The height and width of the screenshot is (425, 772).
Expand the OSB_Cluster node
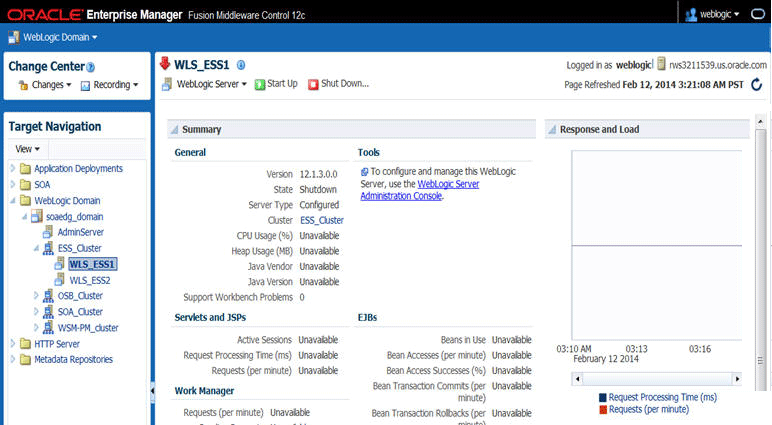click(36, 295)
